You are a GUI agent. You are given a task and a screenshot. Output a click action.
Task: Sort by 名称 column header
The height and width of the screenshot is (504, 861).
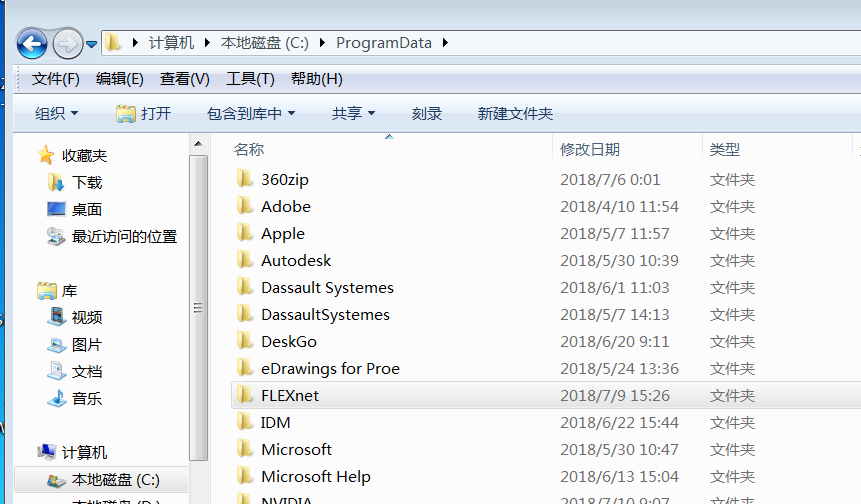click(249, 149)
